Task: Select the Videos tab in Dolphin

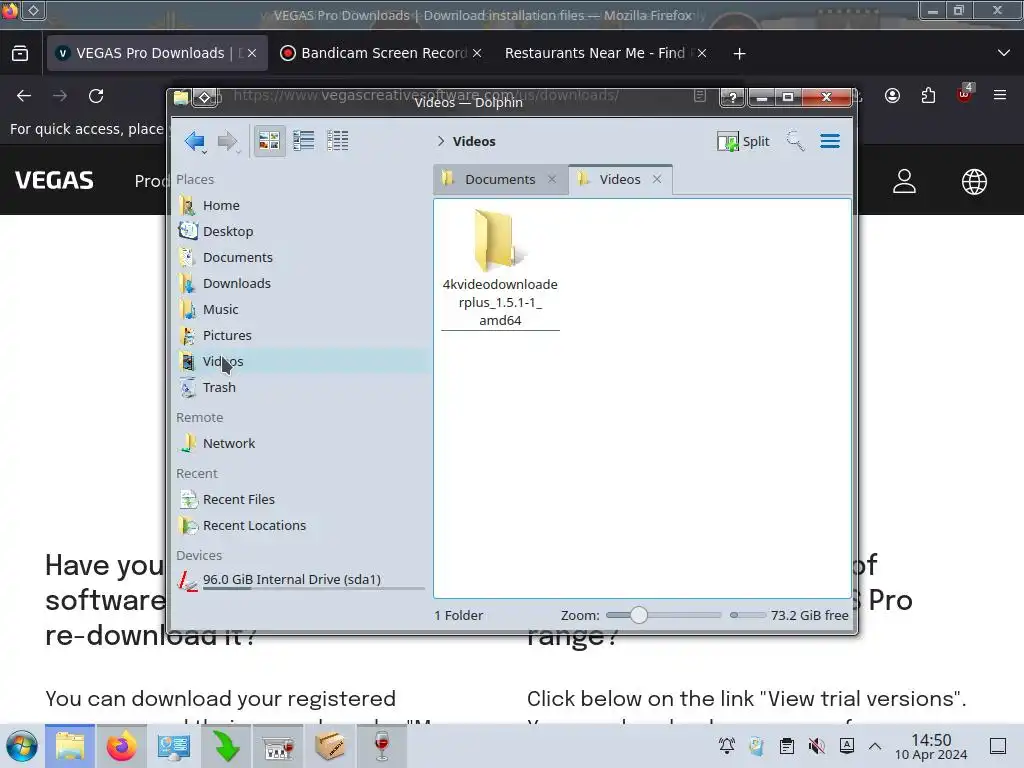Action: 620,179
